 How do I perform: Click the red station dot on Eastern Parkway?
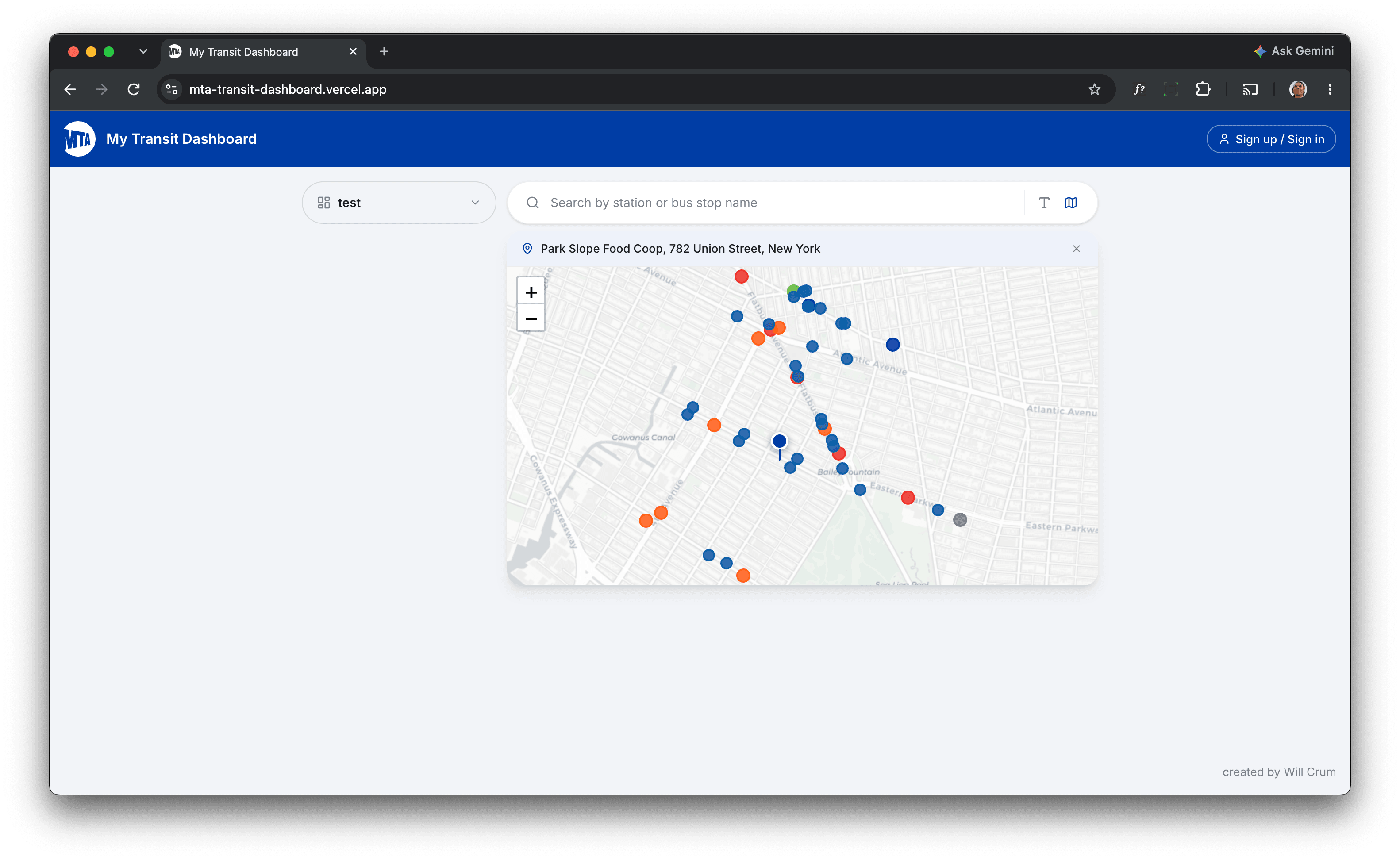coord(908,498)
